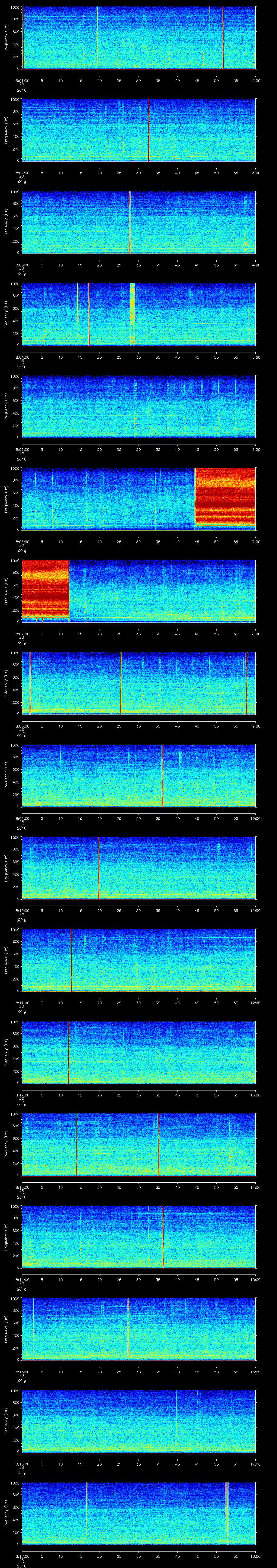Click the red noise block at the start of the 8:07:00 panel

click(45, 590)
